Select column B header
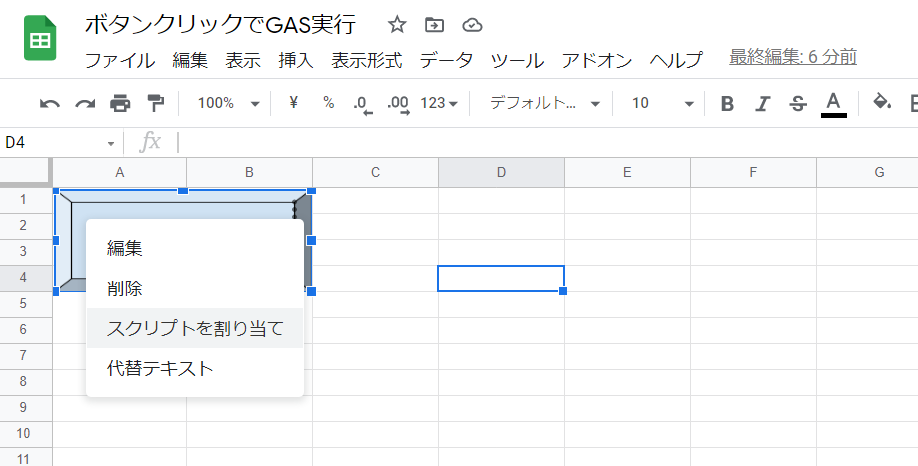This screenshot has width=918, height=466. tap(249, 172)
